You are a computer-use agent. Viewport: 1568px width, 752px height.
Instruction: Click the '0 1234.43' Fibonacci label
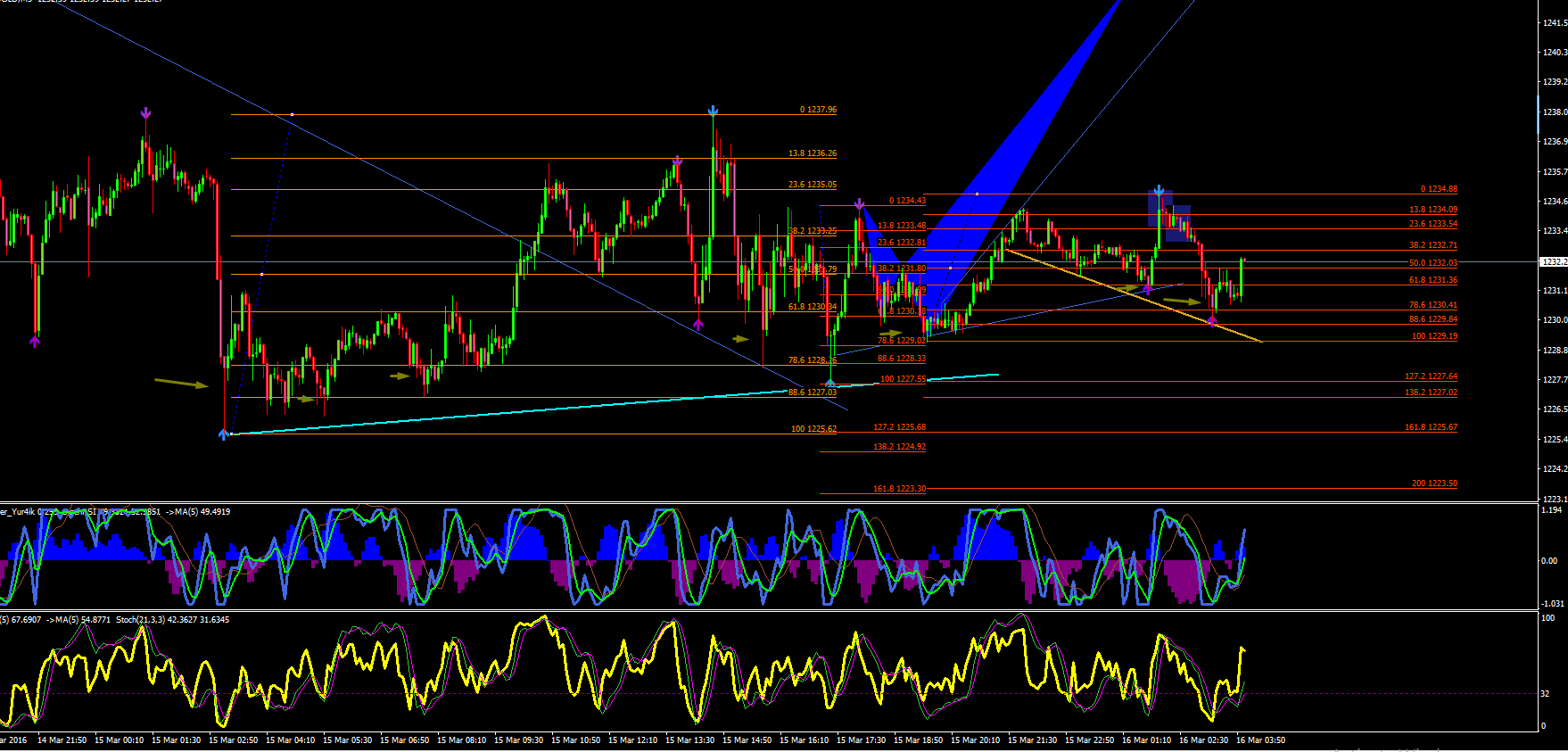coord(907,201)
